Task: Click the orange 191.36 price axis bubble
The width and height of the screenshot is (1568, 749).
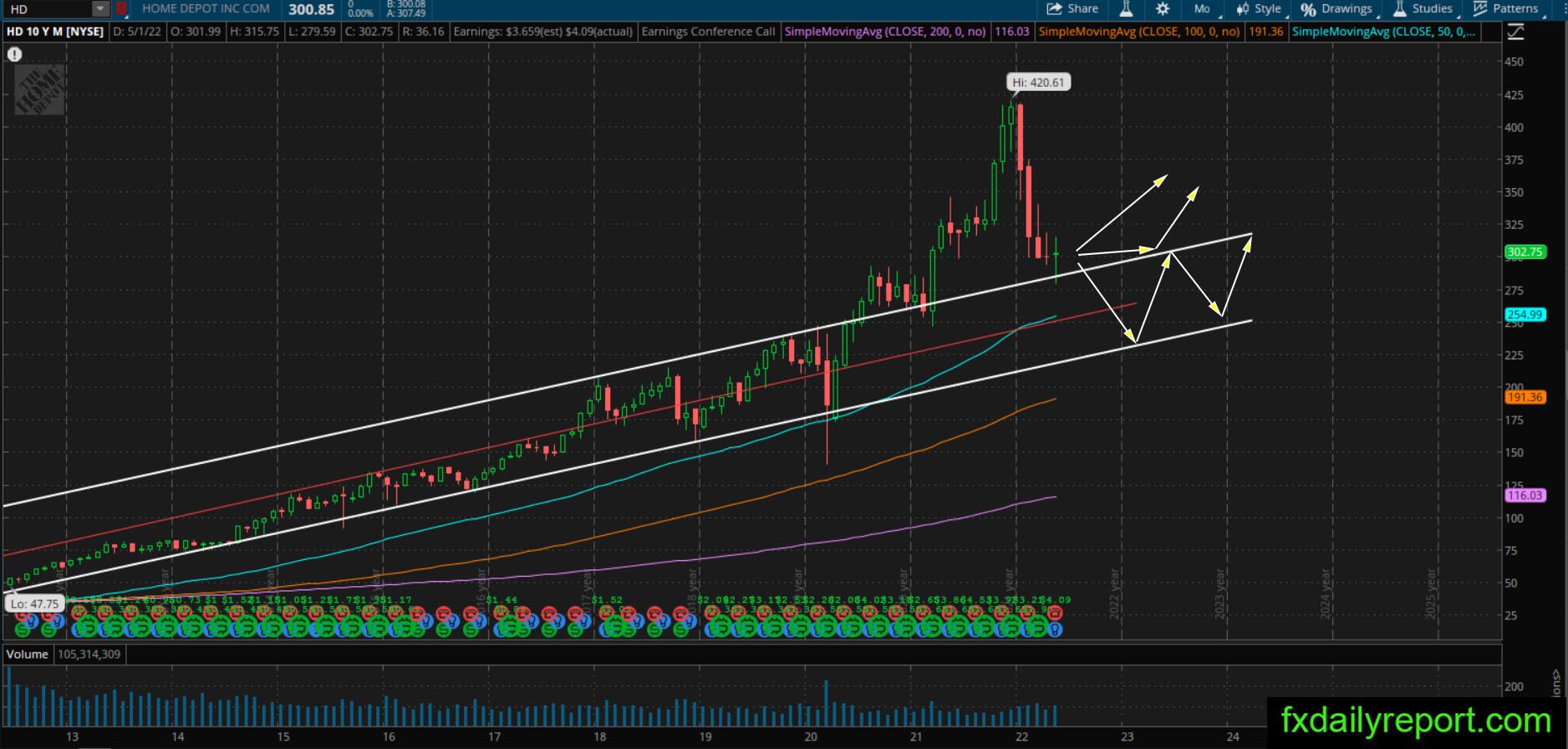Action: point(1525,397)
